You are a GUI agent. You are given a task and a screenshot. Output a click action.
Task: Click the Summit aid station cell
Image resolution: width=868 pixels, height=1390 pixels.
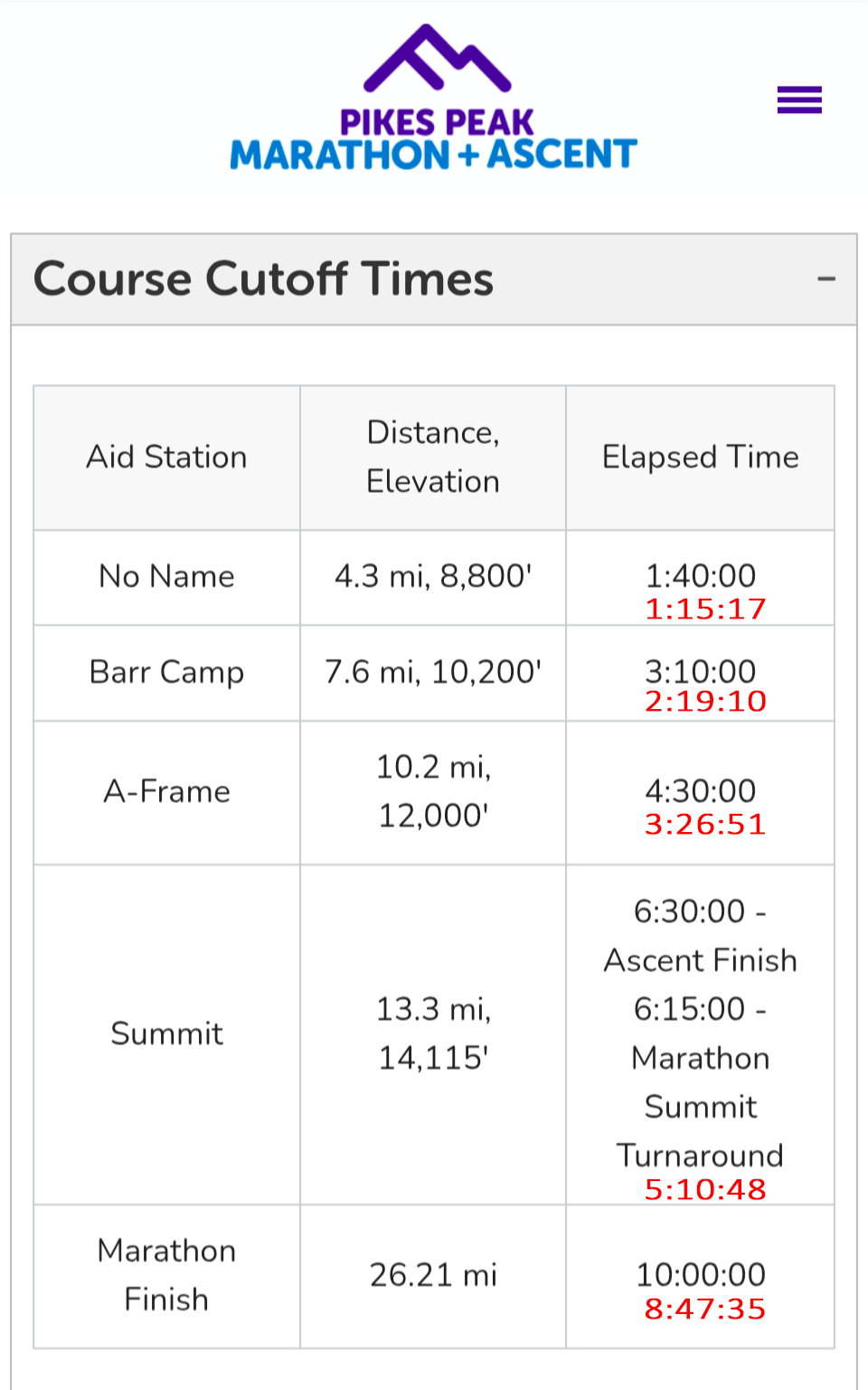pyautogui.click(x=166, y=1035)
